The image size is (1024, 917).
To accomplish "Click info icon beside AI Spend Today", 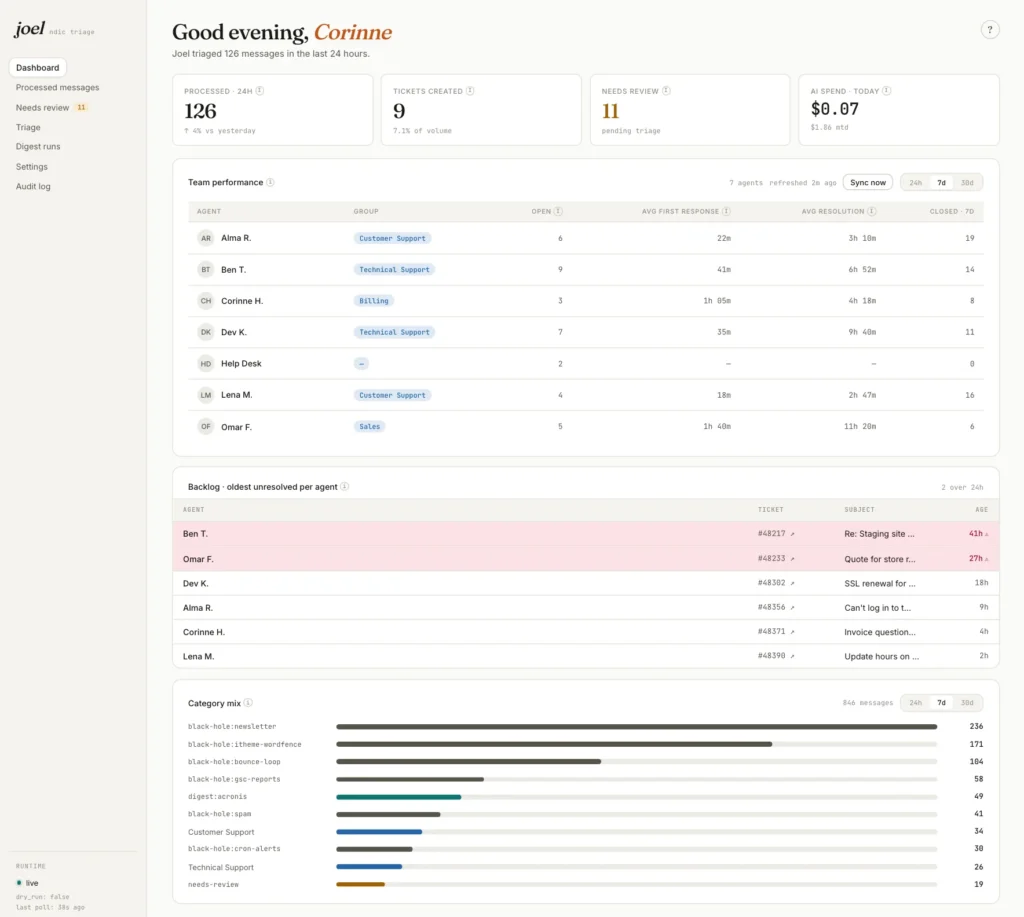I will click(x=887, y=91).
